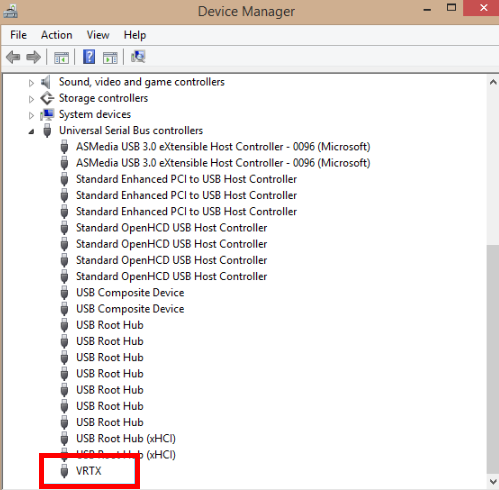Select first ASMedia USB 3.0 Host Controller
Screen dimensions: 499x490
pyautogui.click(x=223, y=147)
